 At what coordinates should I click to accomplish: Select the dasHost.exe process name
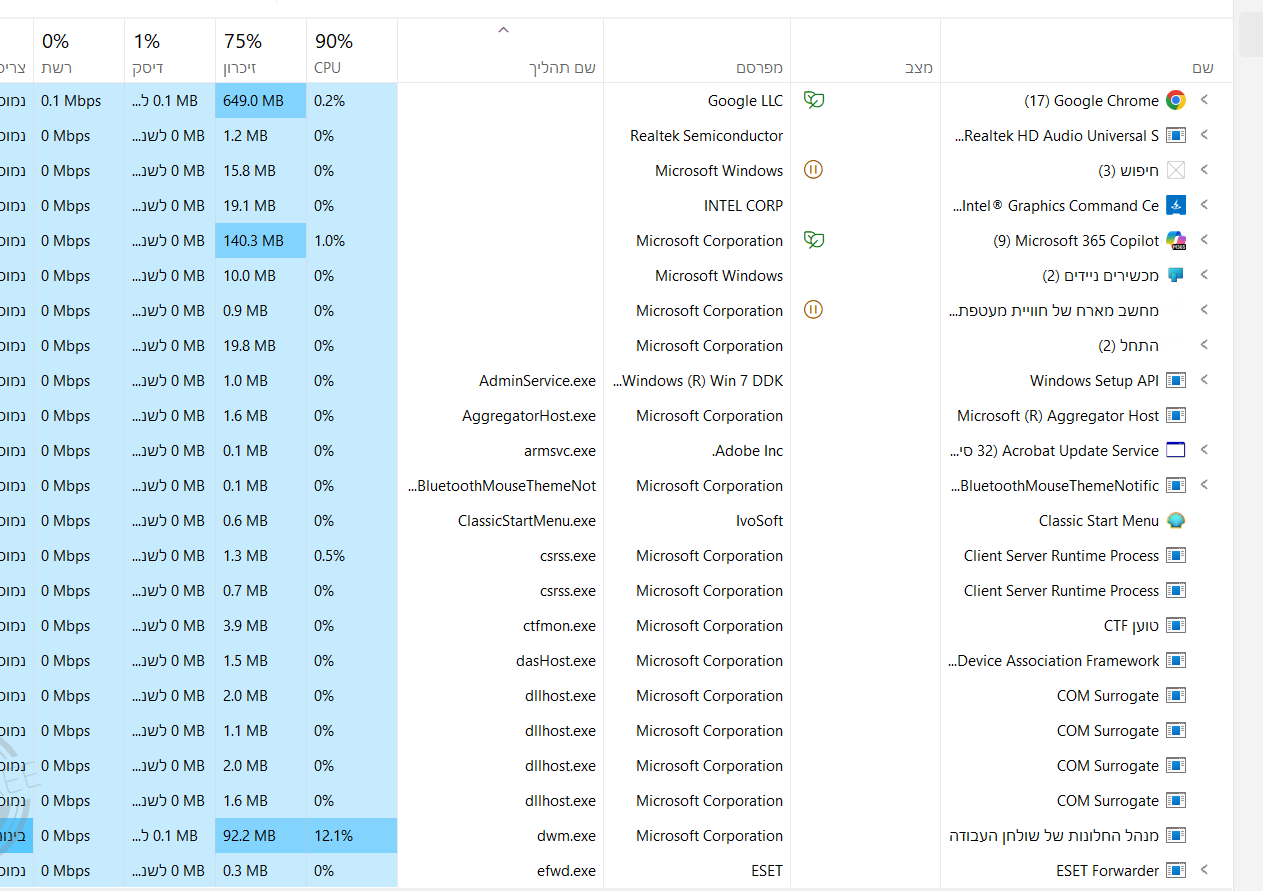pos(556,660)
